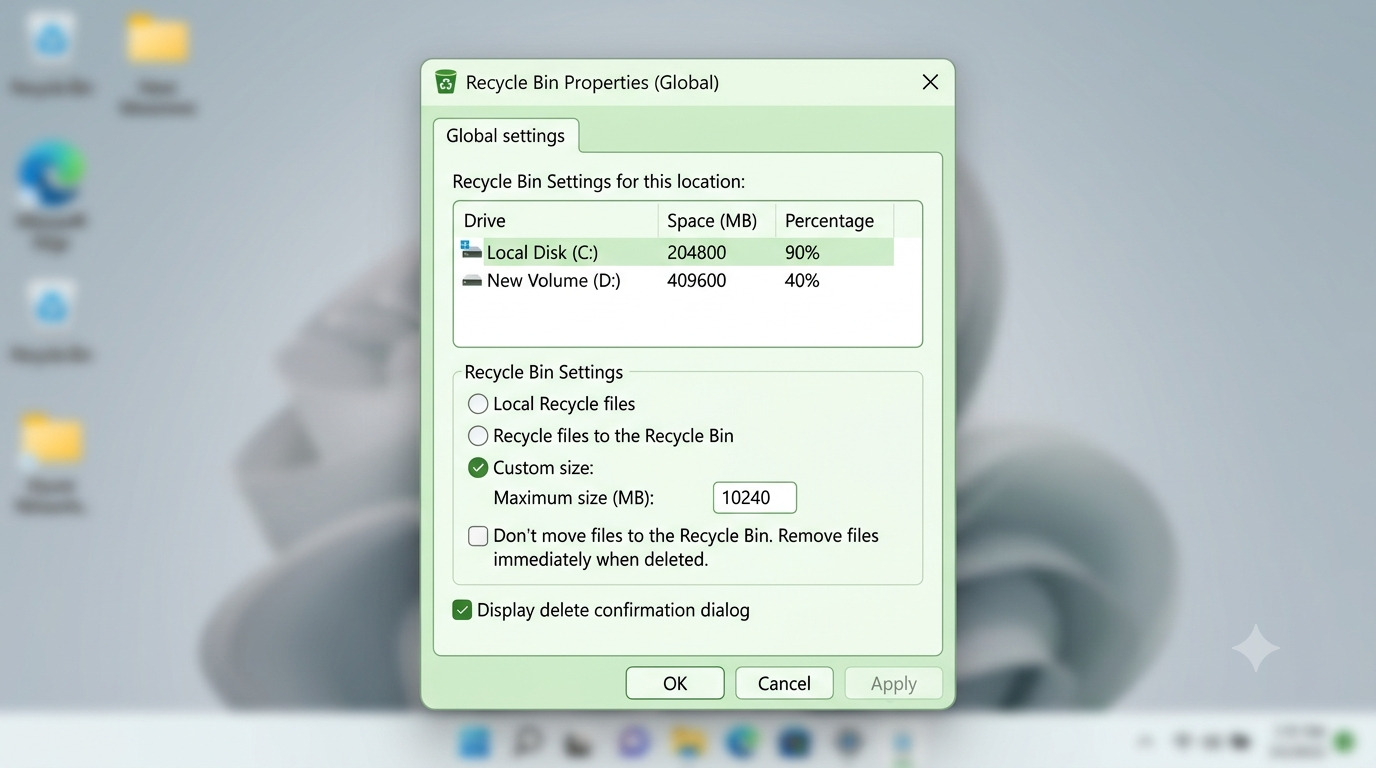
Task: Click the Local Disk (C:) drive icon
Action: tap(471, 250)
